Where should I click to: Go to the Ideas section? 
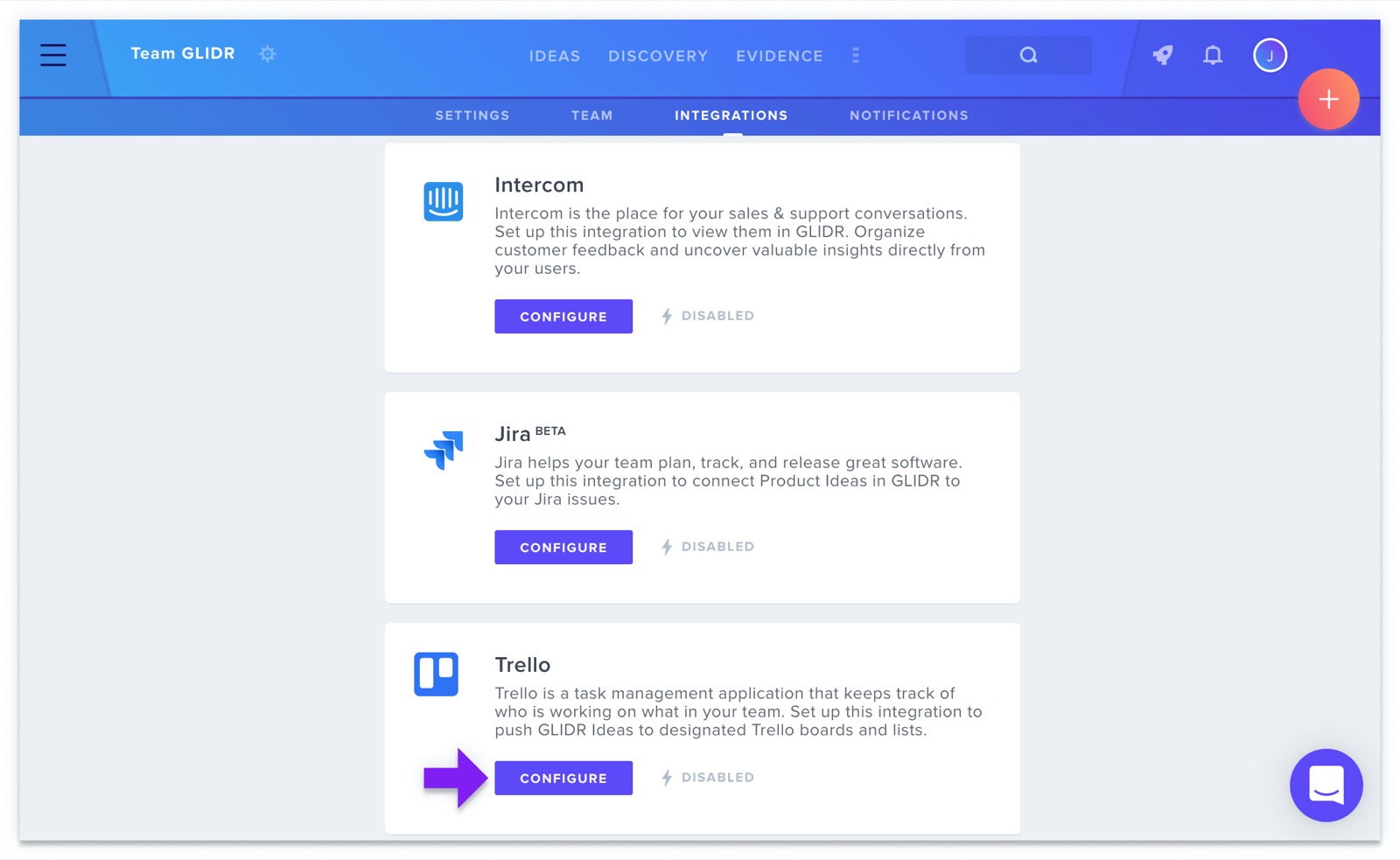coord(555,56)
